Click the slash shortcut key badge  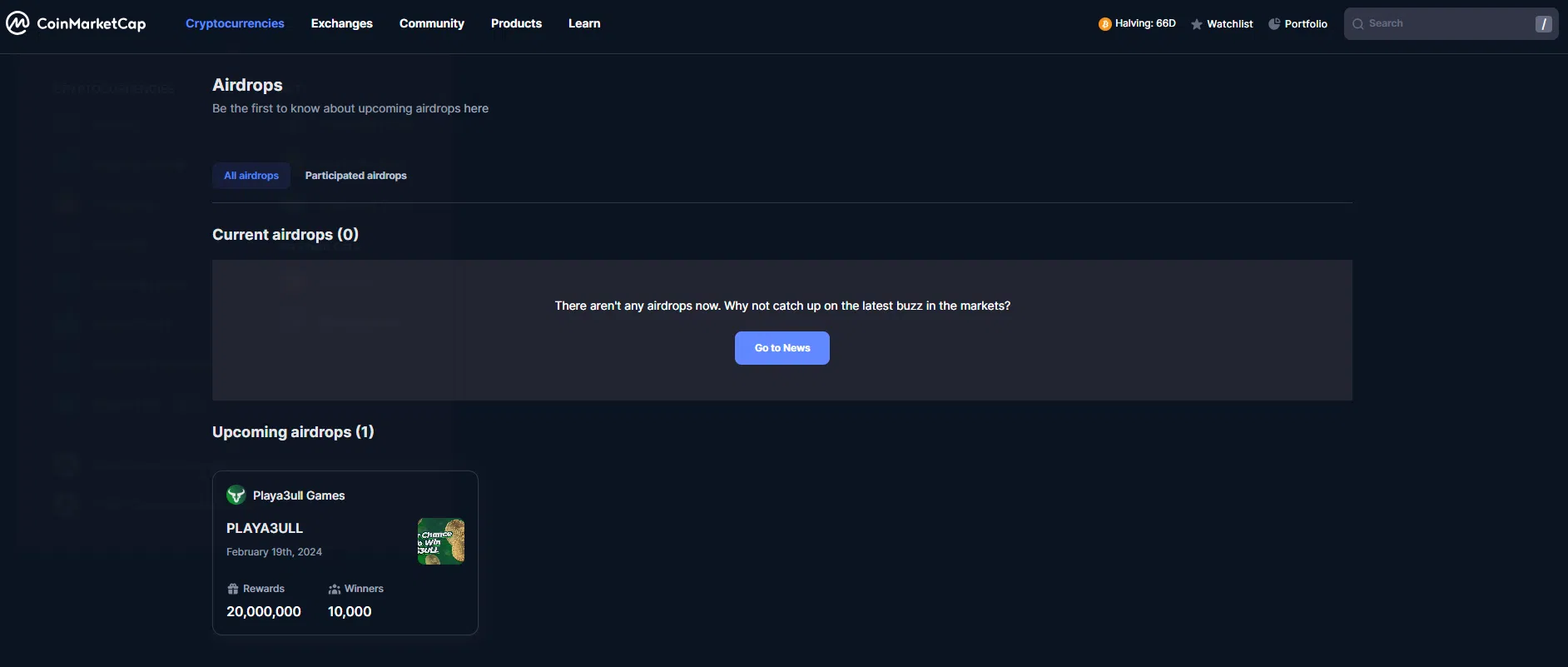1543,24
